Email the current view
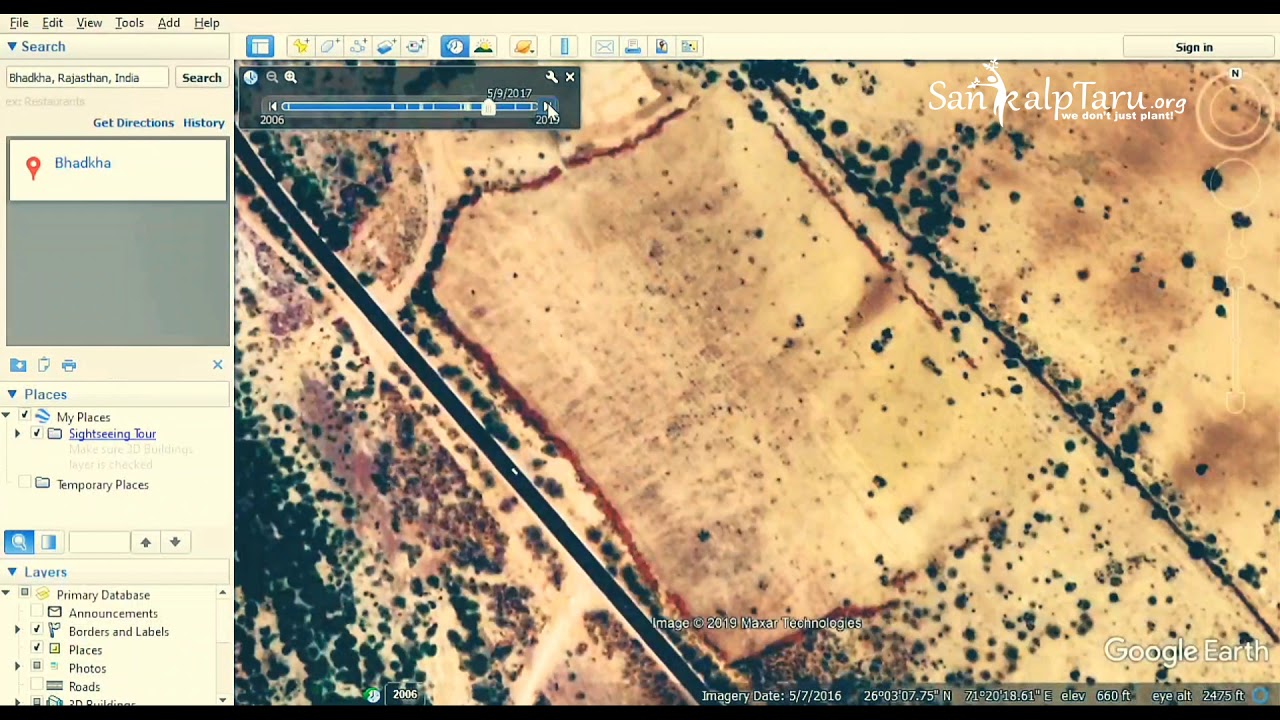1280x720 pixels. 604,46
